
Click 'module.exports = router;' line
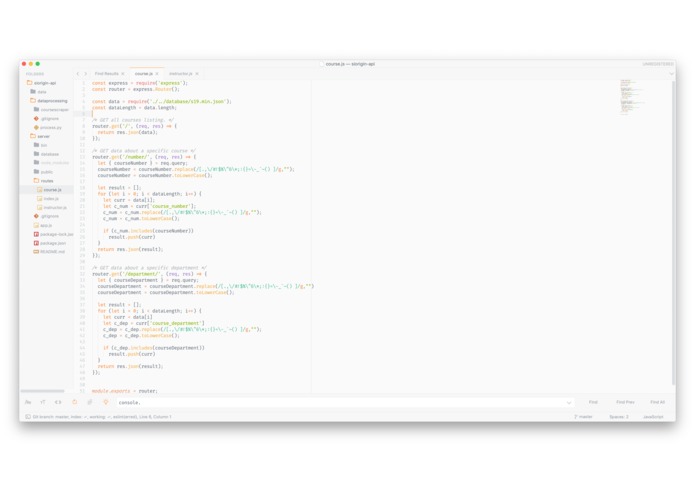pyautogui.click(x=124, y=391)
